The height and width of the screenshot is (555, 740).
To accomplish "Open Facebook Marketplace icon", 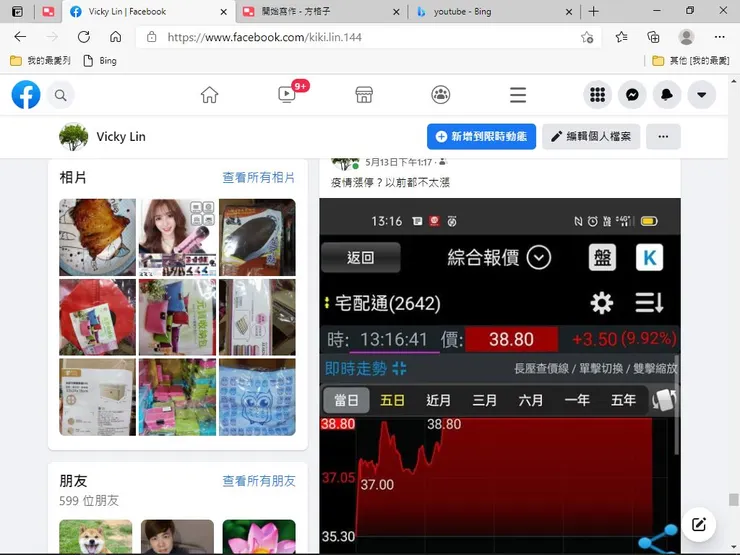I will (x=364, y=95).
